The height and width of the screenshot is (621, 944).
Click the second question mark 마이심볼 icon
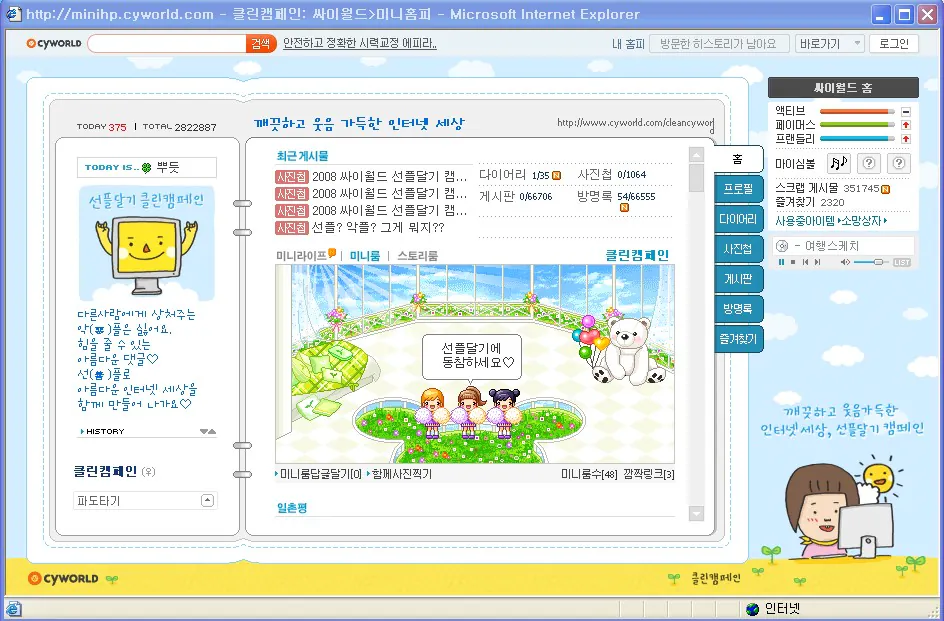[898, 163]
